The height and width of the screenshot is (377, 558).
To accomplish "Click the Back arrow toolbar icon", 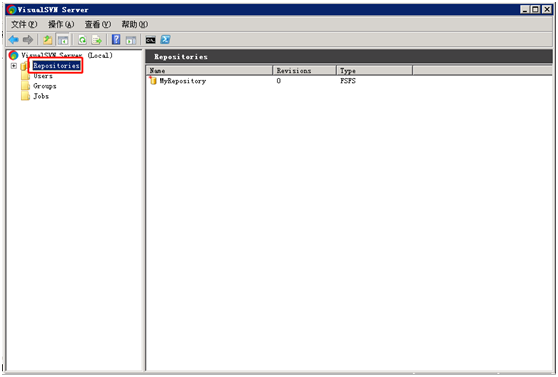I will (14, 40).
